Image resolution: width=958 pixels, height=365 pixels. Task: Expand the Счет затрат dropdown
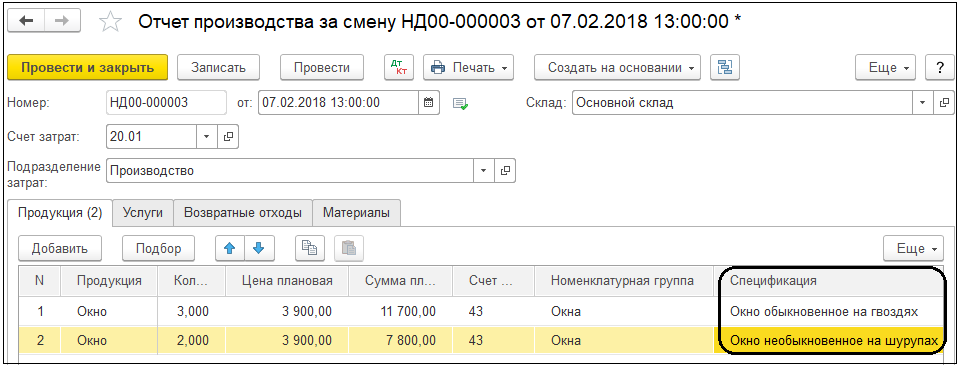[x=207, y=136]
